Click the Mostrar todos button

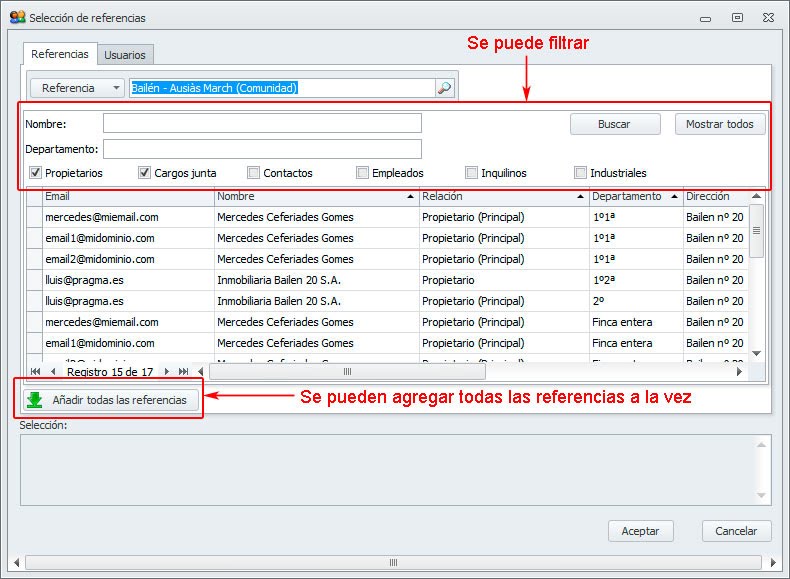(720, 124)
